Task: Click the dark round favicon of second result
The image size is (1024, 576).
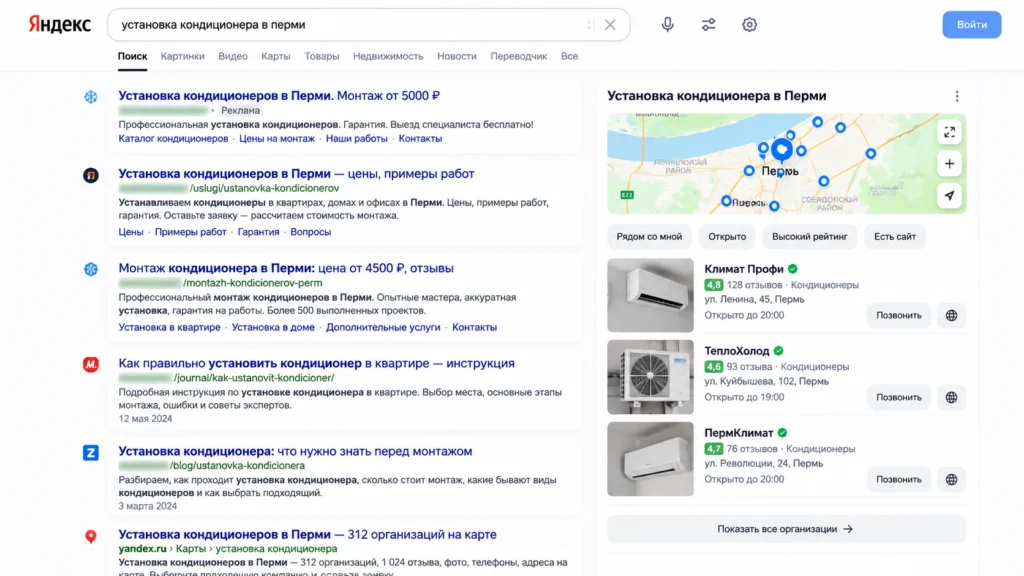Action: (x=91, y=175)
